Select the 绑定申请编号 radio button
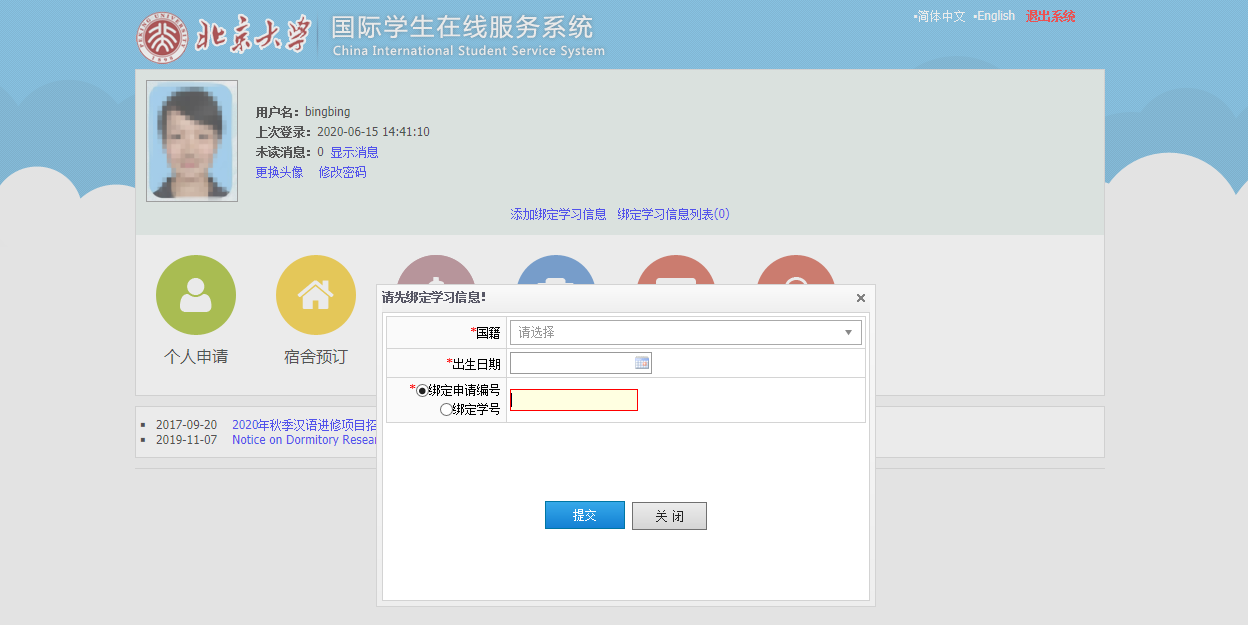 [421, 391]
